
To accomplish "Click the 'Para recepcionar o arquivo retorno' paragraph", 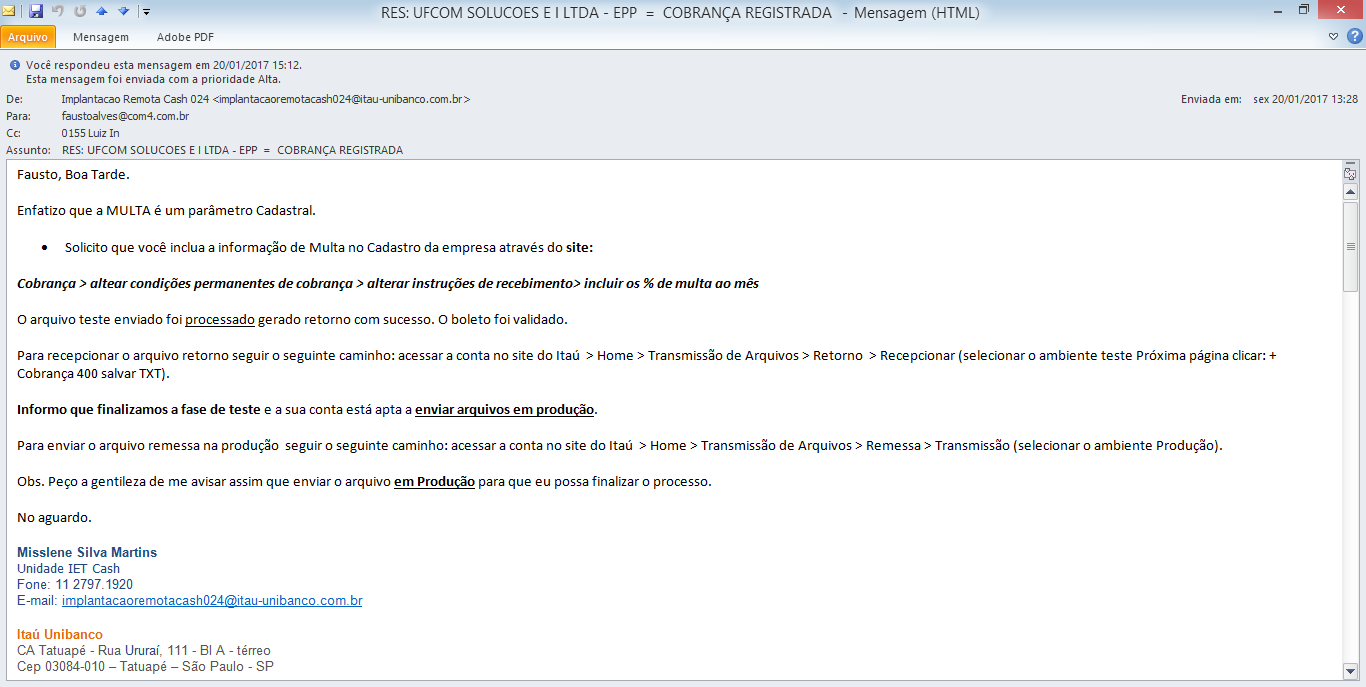I will [647, 365].
